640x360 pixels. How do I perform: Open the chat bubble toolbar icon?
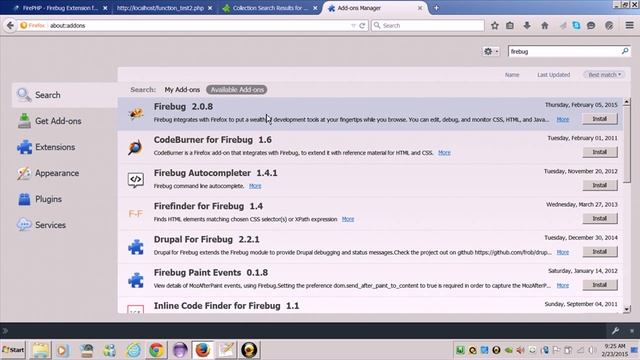click(x=591, y=25)
